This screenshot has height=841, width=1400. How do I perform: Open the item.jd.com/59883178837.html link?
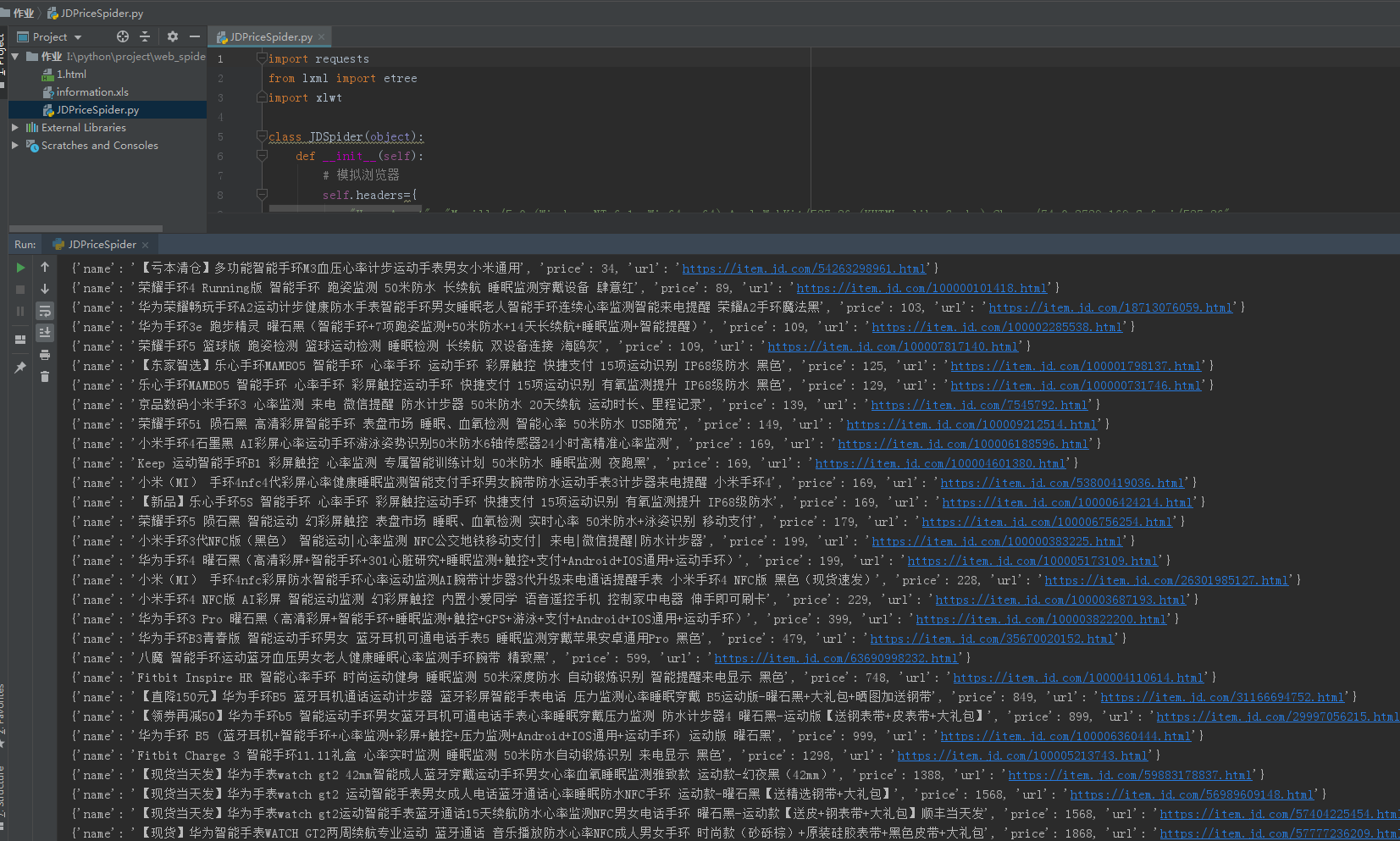pyautogui.click(x=1130, y=775)
